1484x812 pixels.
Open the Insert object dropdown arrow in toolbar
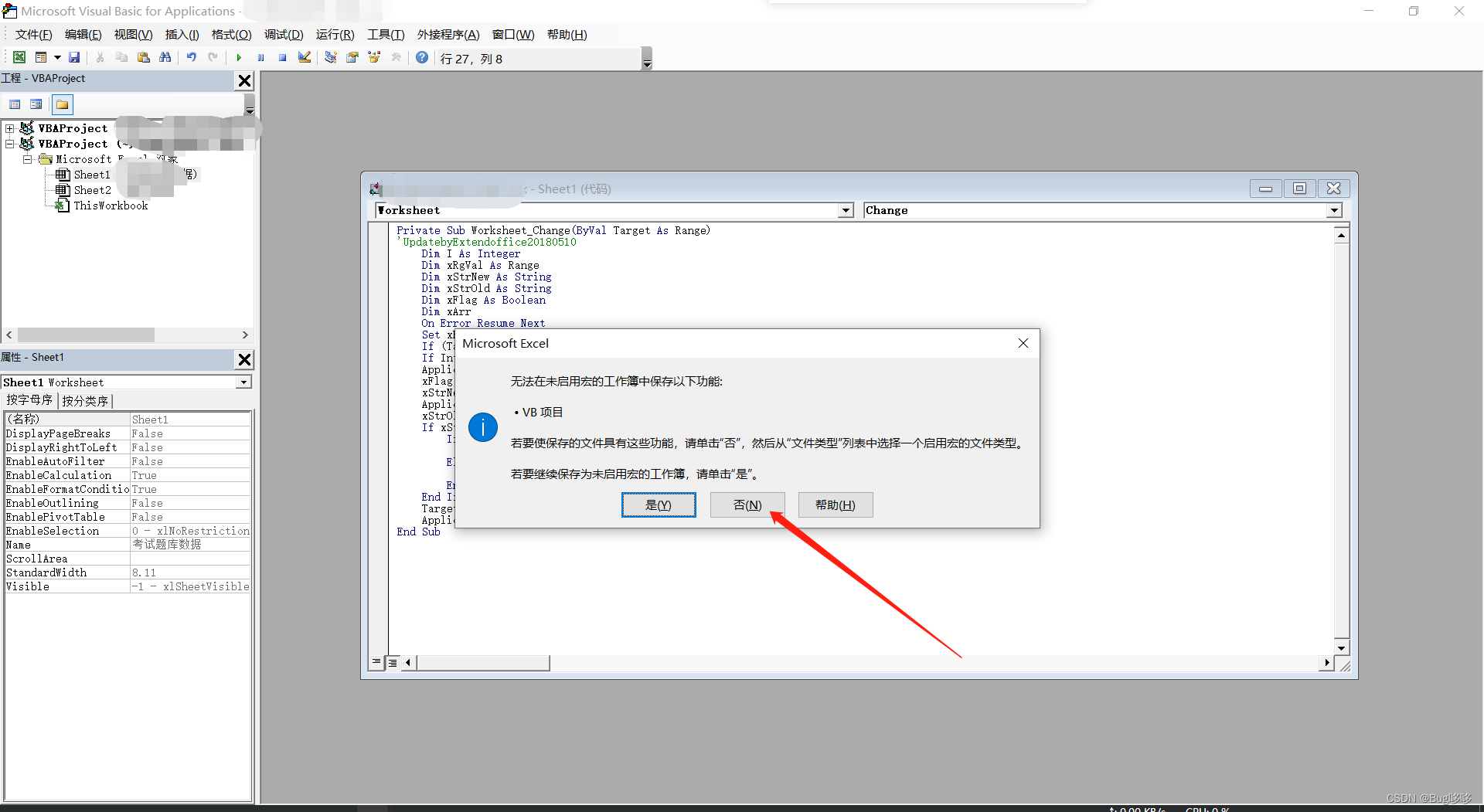tap(57, 58)
